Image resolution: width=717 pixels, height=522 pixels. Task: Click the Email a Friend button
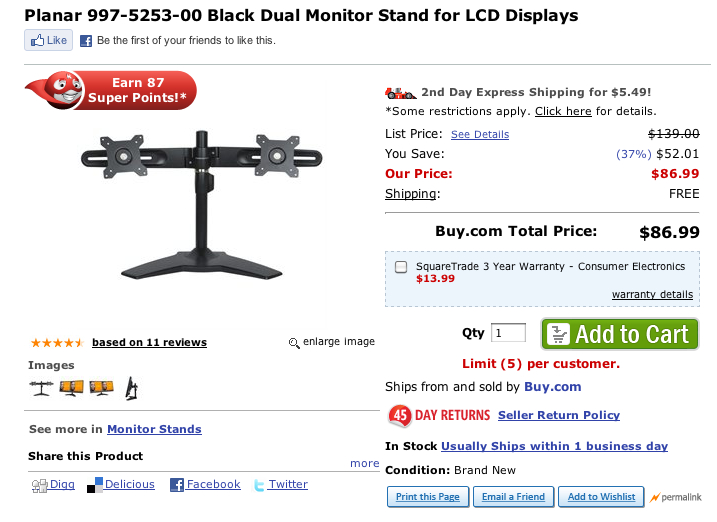(513, 497)
